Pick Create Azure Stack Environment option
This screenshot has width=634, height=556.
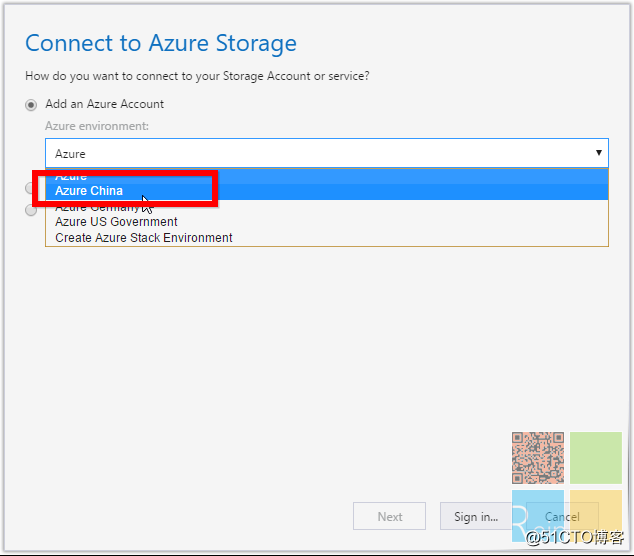pyautogui.click(x=327, y=238)
